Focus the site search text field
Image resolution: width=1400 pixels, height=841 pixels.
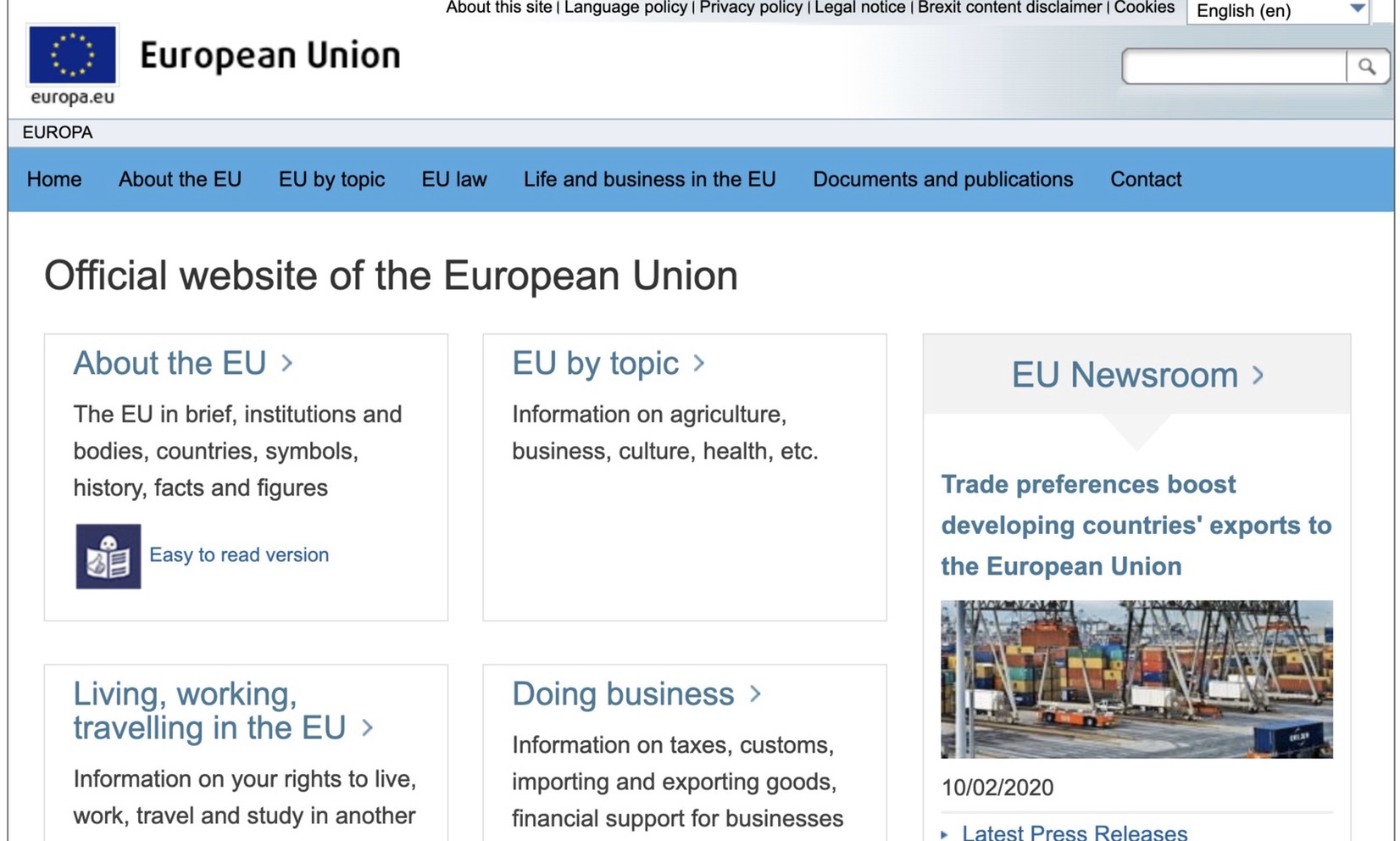1234,66
